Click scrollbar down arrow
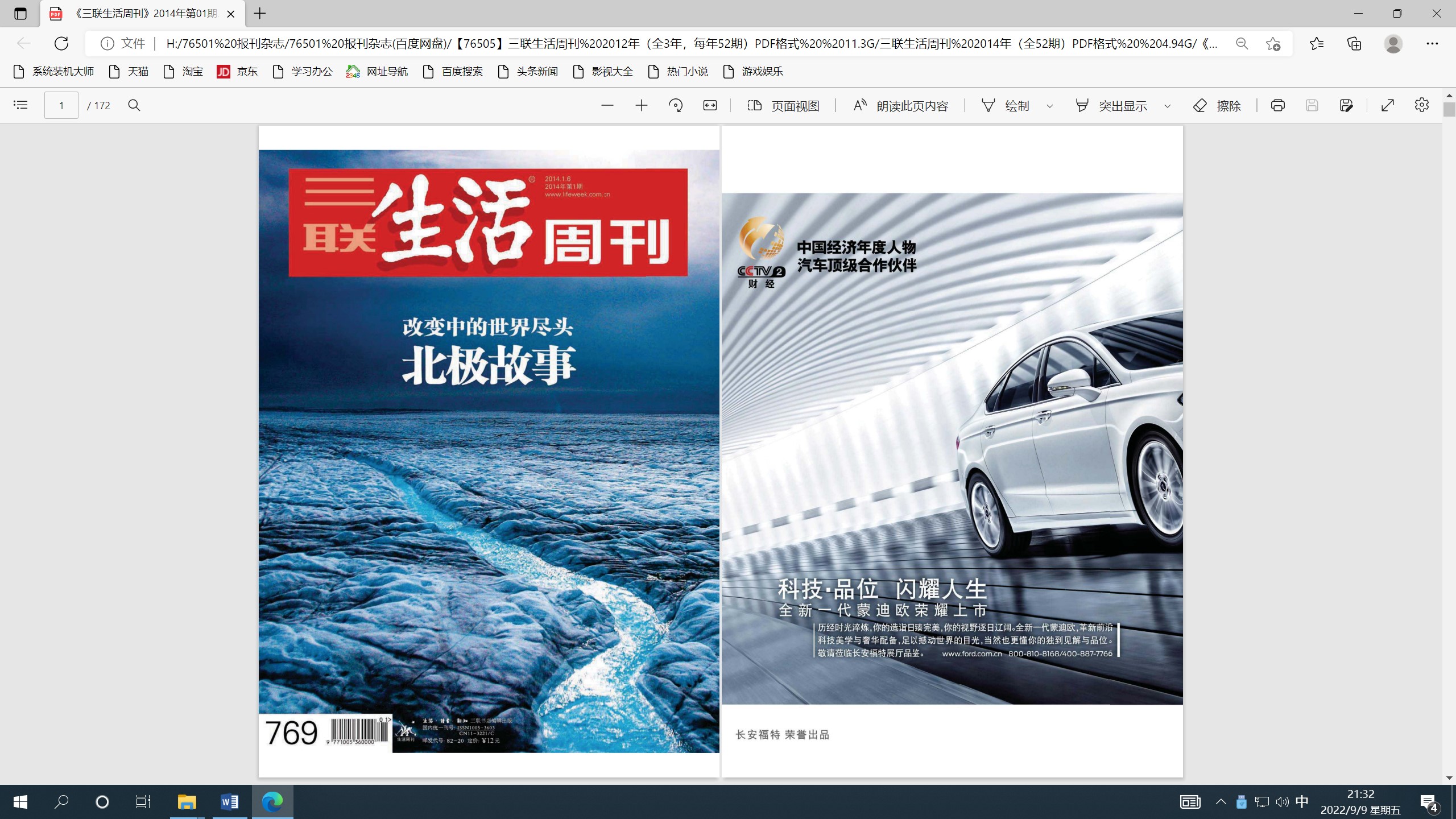Screen dimensions: 1456x819 [x=1449, y=778]
